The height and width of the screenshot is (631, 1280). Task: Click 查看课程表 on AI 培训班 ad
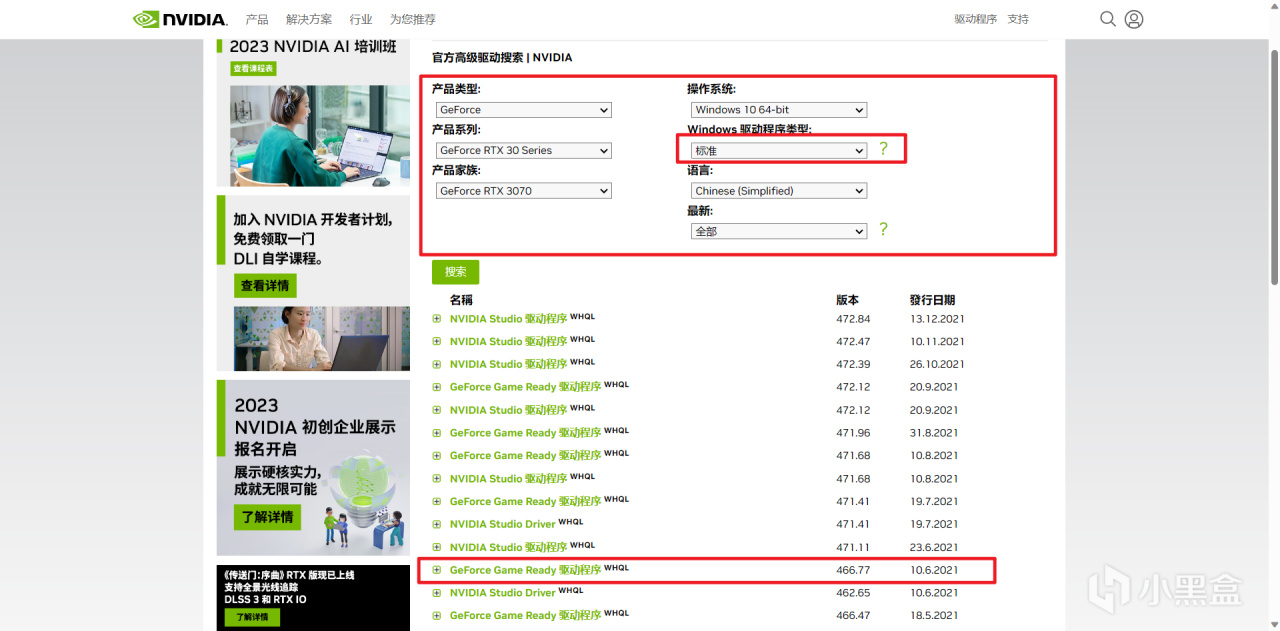[x=254, y=69]
